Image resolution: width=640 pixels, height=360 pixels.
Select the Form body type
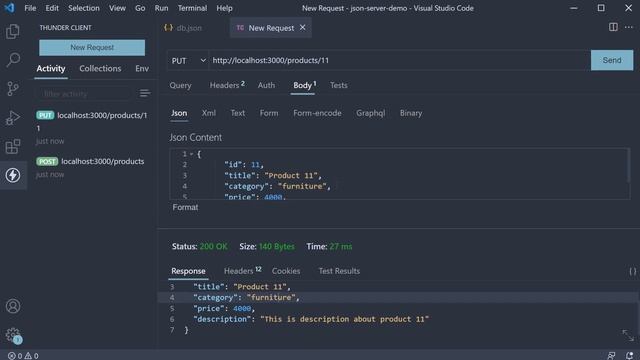[x=269, y=113]
